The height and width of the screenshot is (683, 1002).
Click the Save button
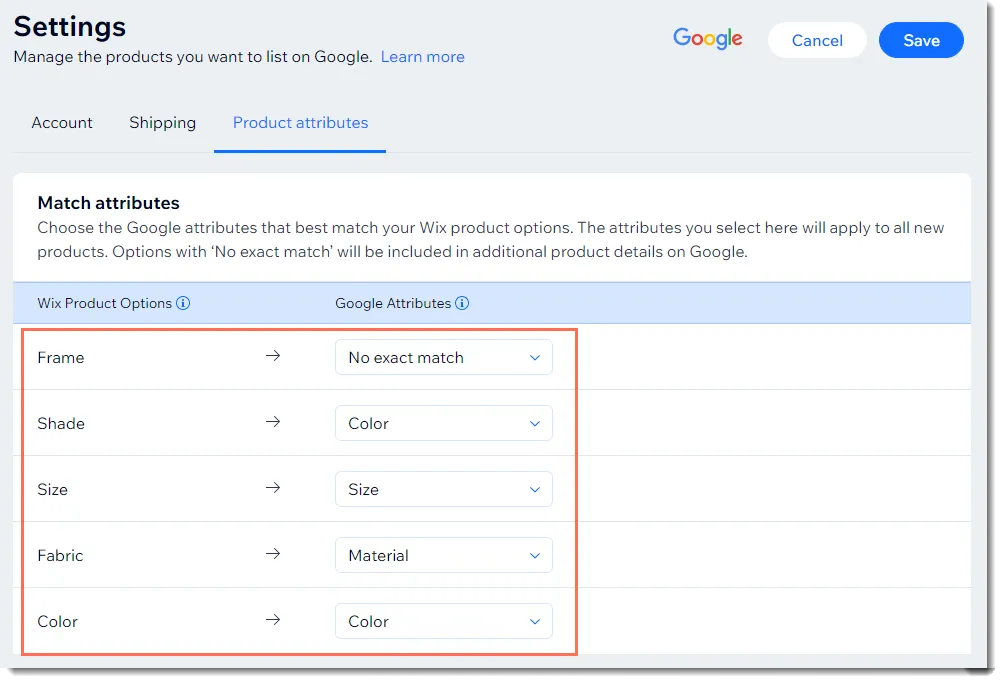pos(921,40)
